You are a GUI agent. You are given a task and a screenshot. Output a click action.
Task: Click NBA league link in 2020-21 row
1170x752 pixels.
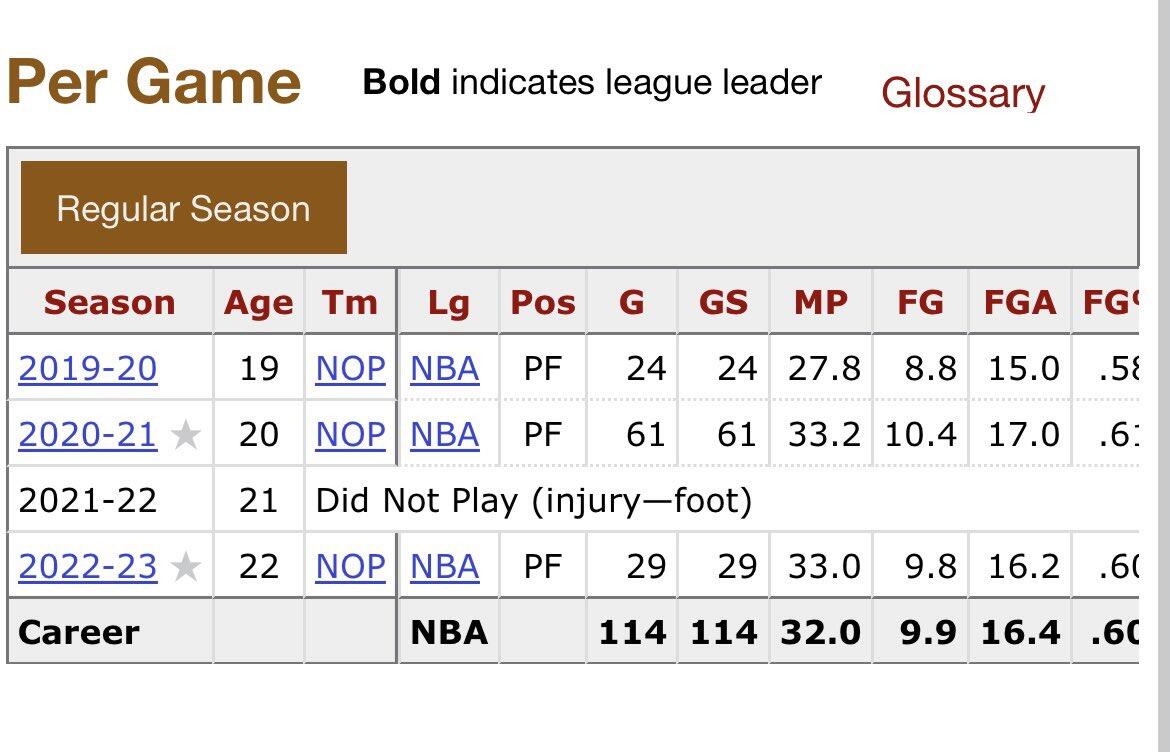[445, 435]
